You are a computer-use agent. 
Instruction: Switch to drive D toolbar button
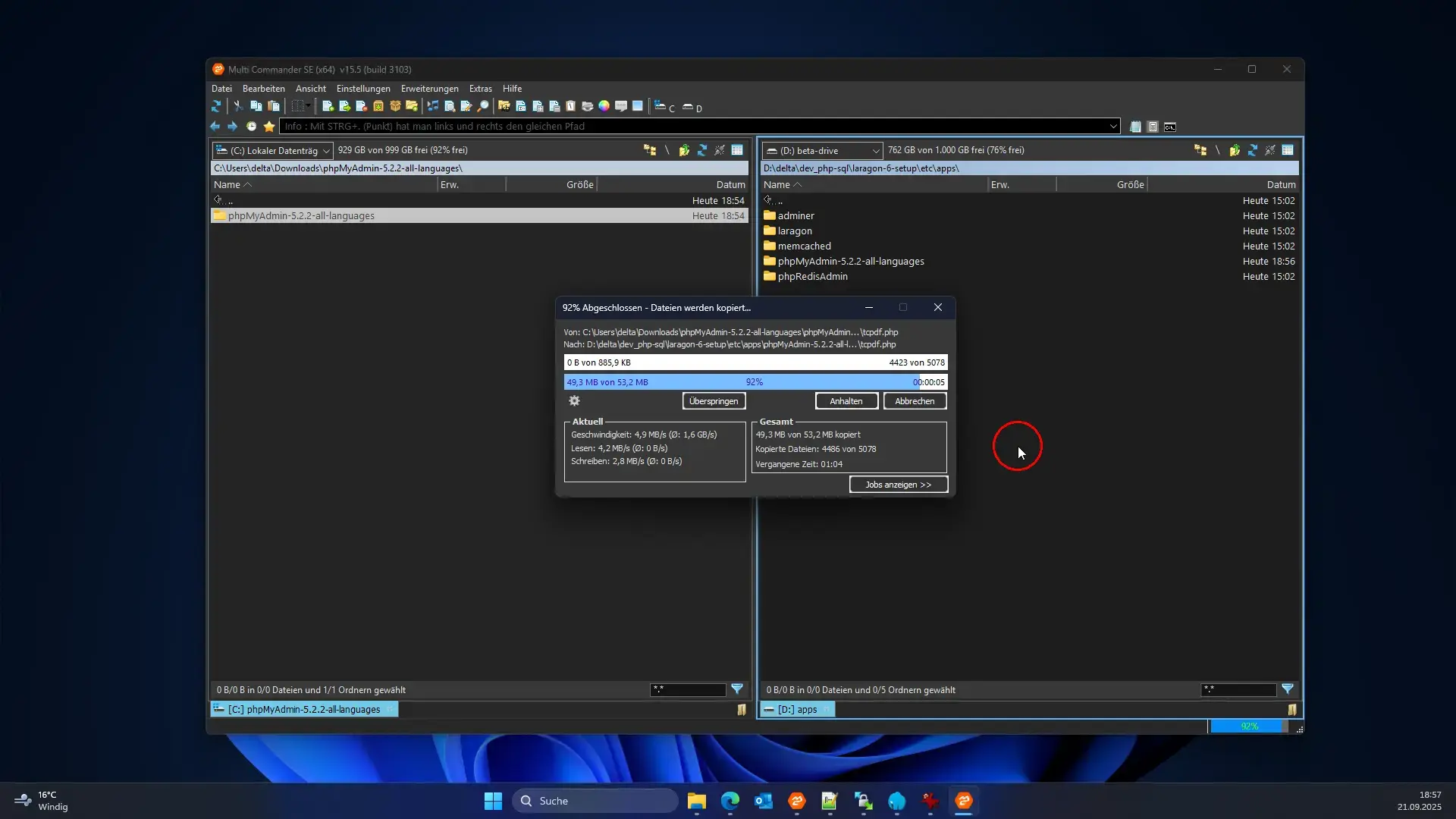(691, 107)
